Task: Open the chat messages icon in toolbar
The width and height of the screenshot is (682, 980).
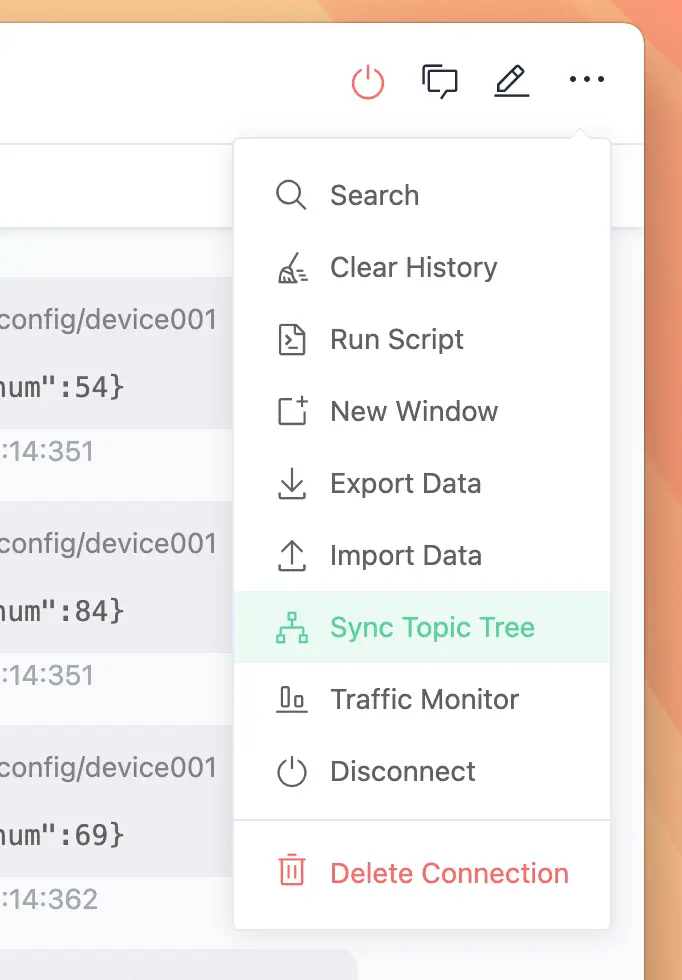Action: coord(440,81)
